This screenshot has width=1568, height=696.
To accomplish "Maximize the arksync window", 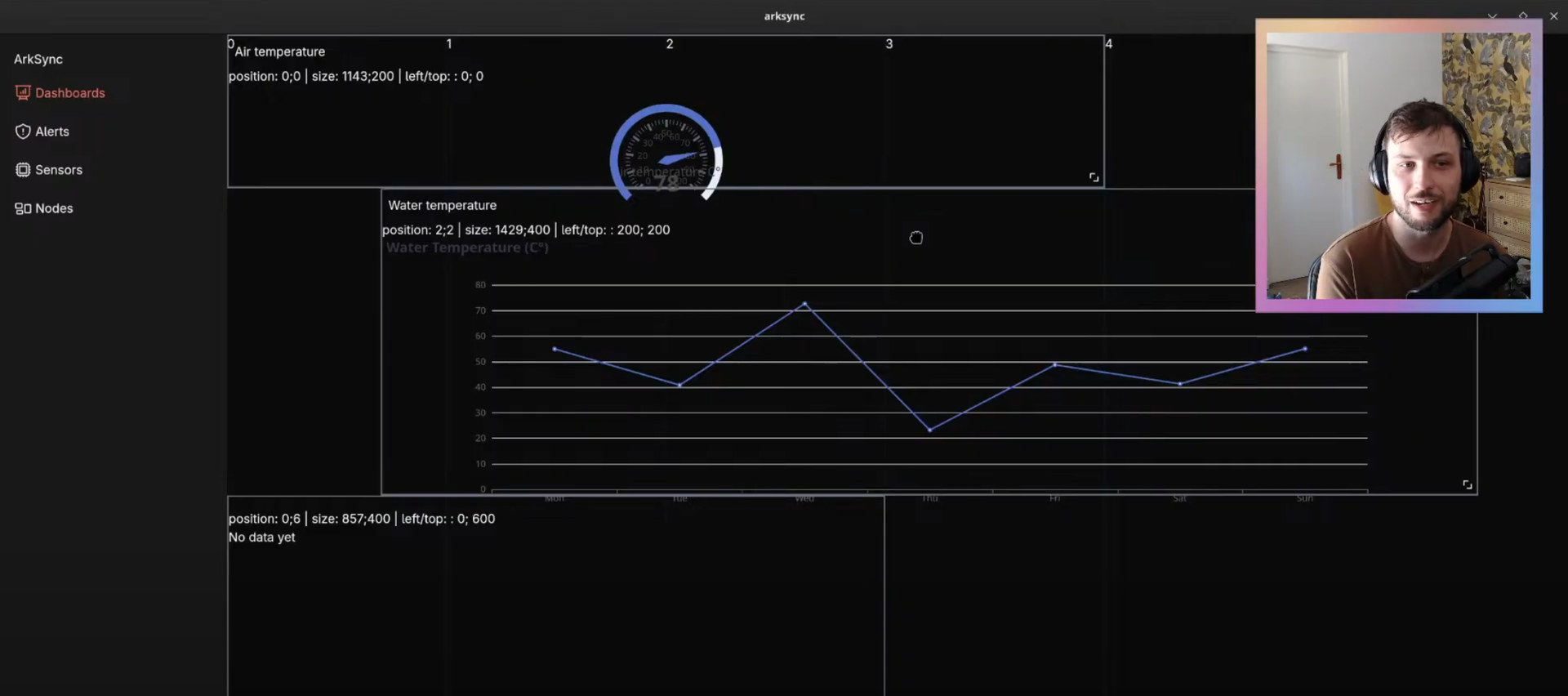I will [1523, 16].
